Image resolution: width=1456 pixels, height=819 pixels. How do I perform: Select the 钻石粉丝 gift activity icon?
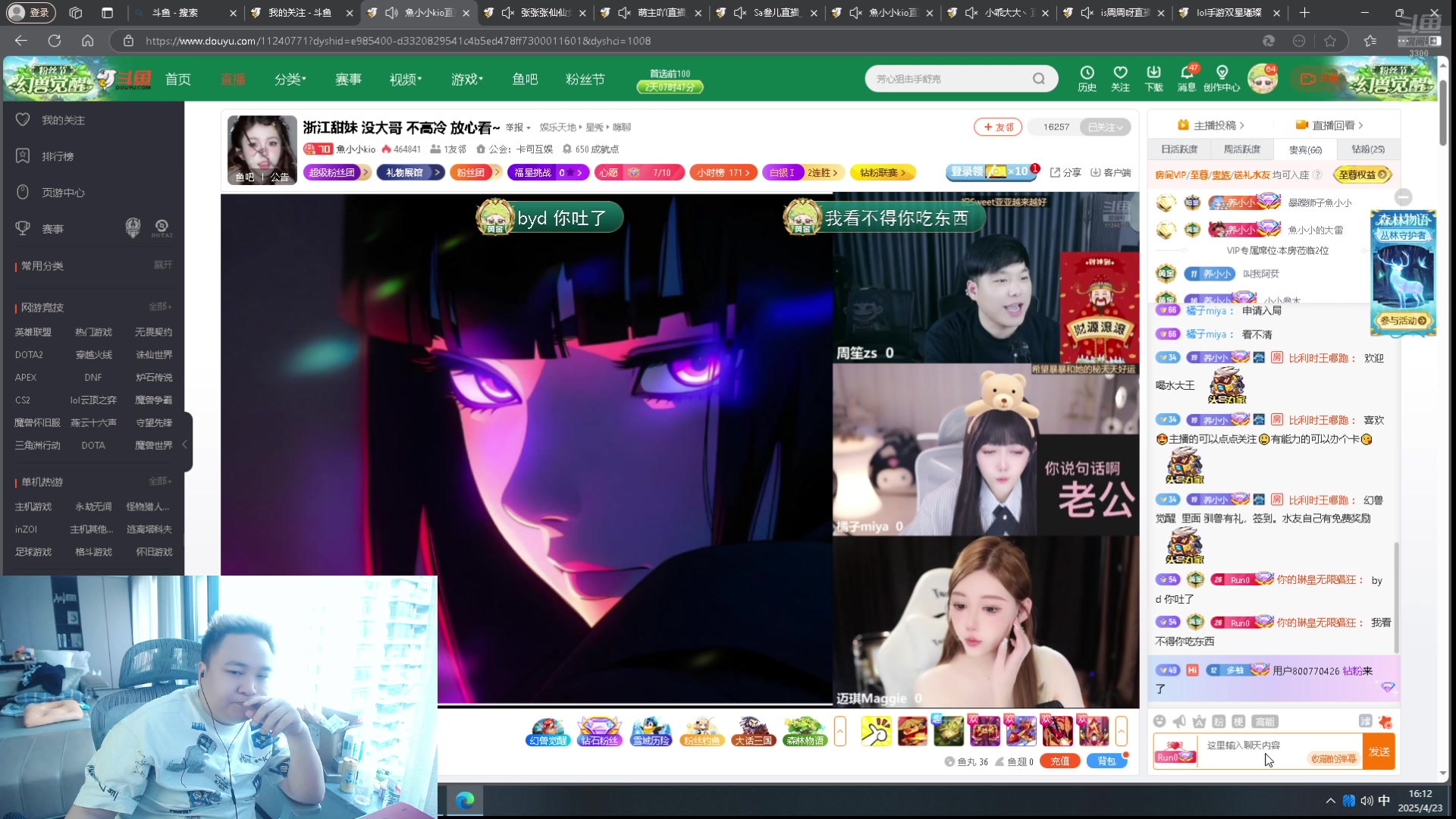pos(599,731)
